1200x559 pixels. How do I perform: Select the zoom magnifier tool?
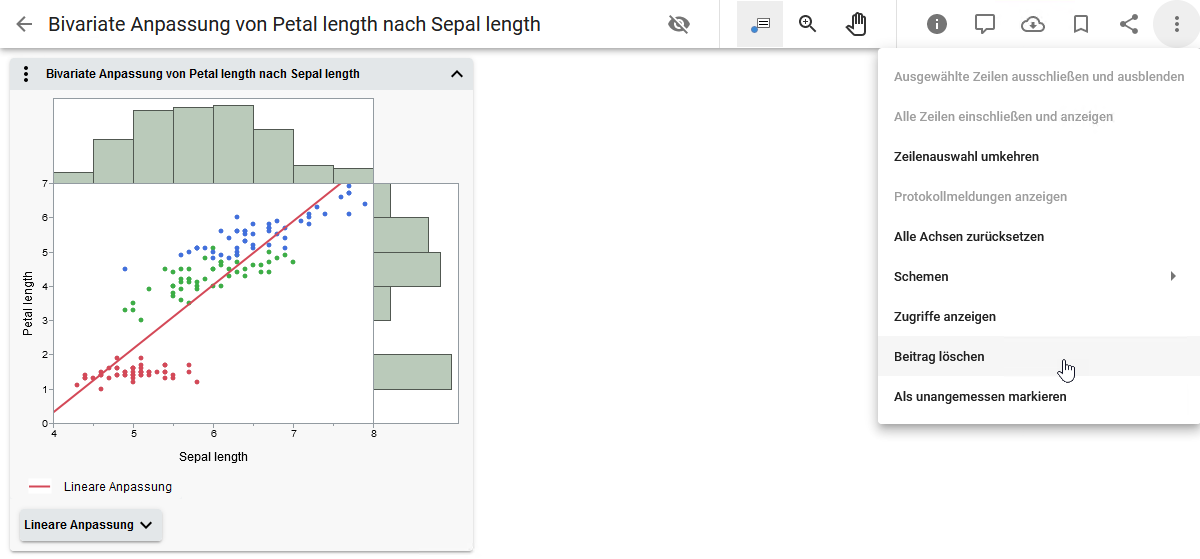click(808, 24)
